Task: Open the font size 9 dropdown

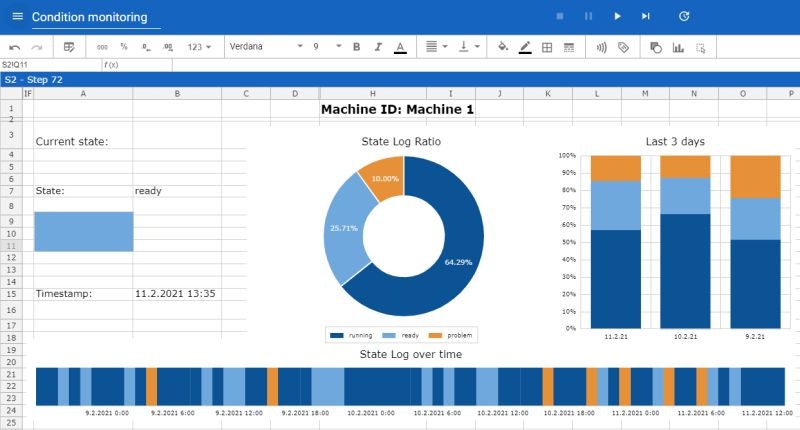Action: coord(327,46)
